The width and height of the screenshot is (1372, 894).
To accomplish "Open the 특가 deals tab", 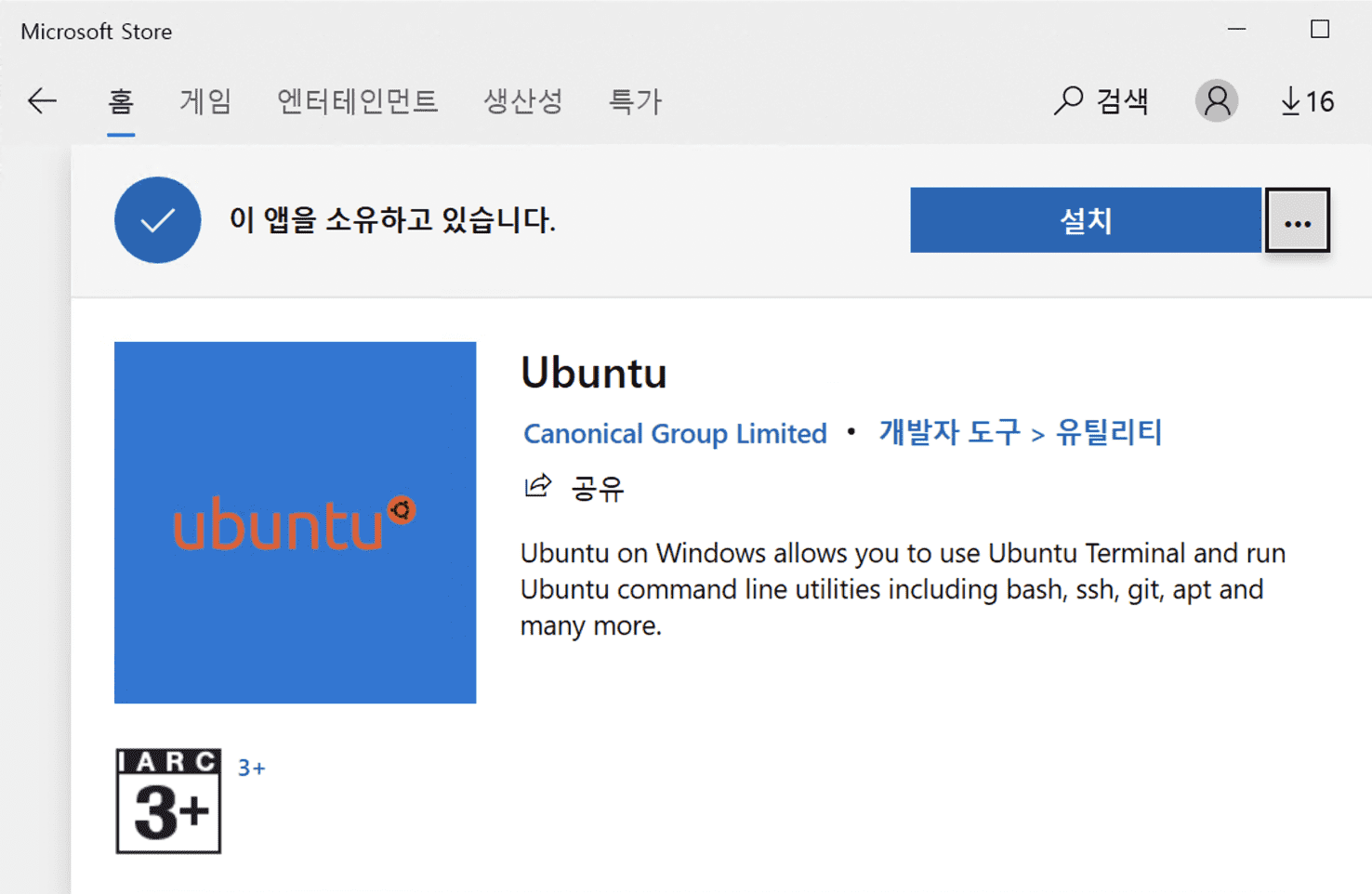I will (x=635, y=100).
